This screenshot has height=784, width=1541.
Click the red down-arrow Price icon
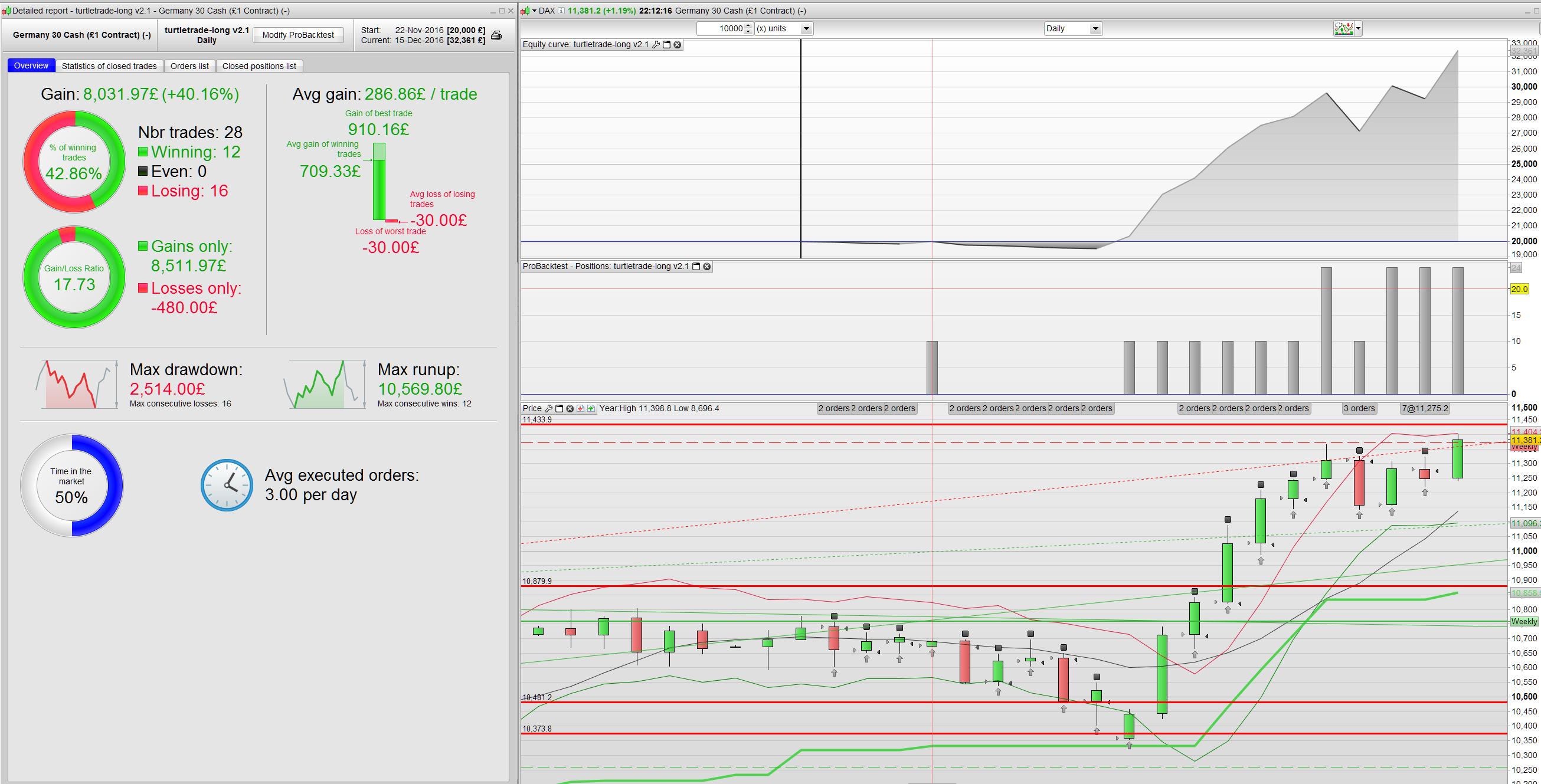(x=580, y=408)
